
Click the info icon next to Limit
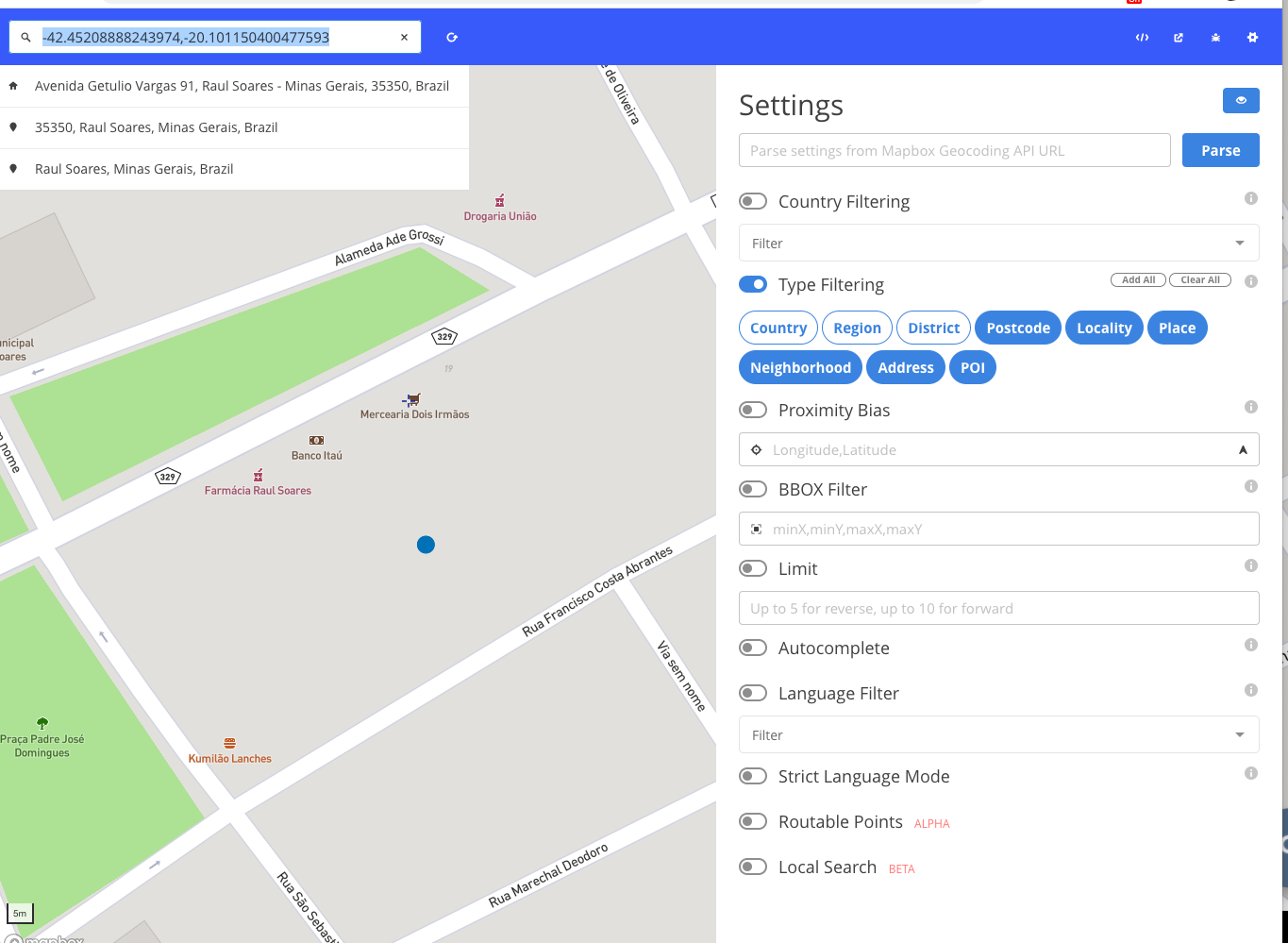(x=1251, y=564)
